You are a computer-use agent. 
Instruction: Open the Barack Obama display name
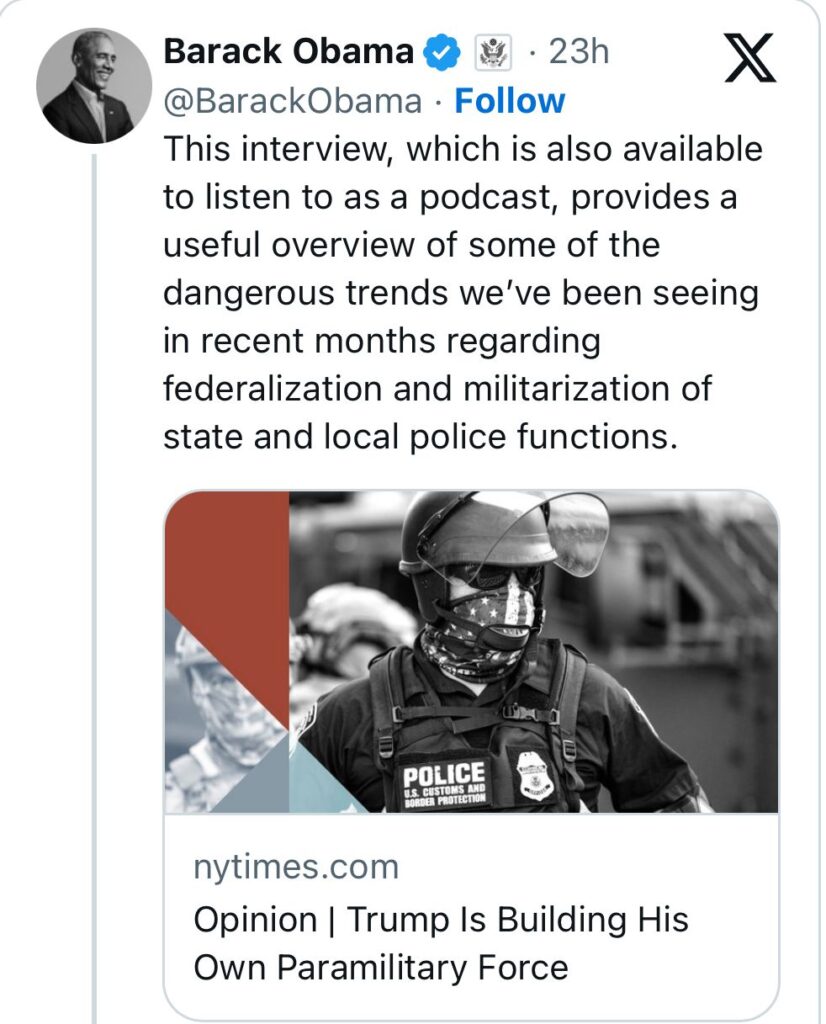pyautogui.click(x=288, y=52)
